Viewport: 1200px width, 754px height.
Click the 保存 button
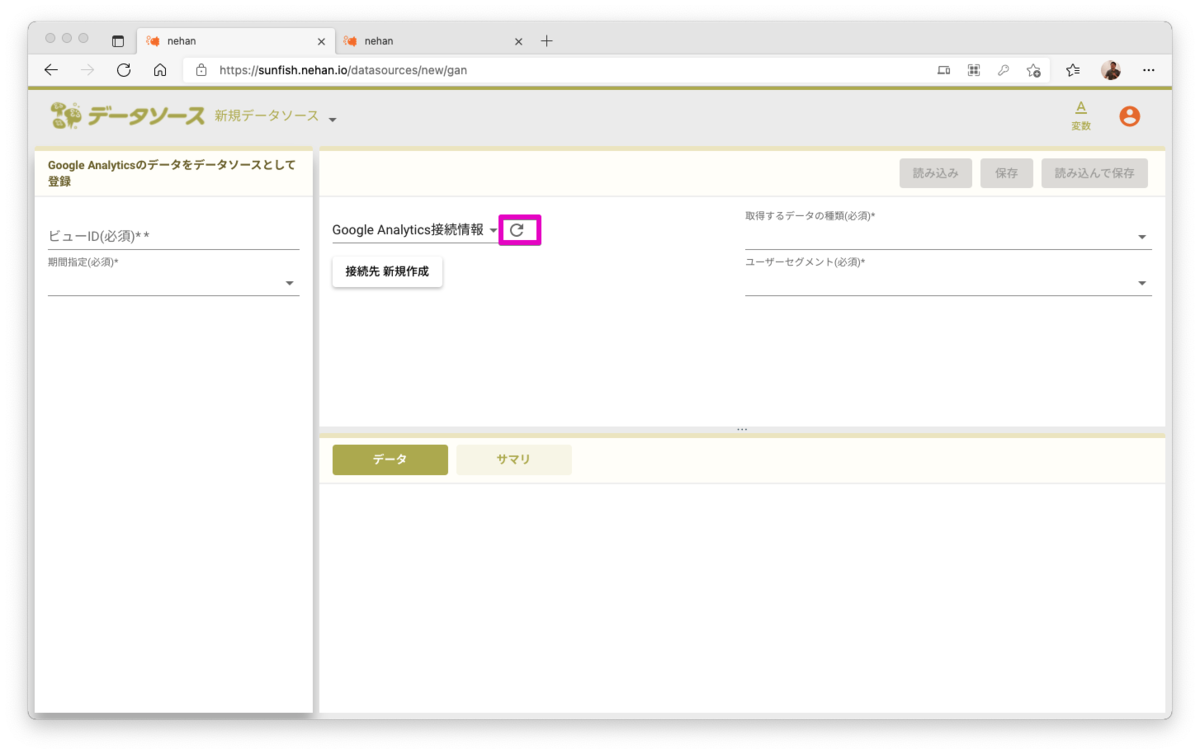click(1006, 172)
